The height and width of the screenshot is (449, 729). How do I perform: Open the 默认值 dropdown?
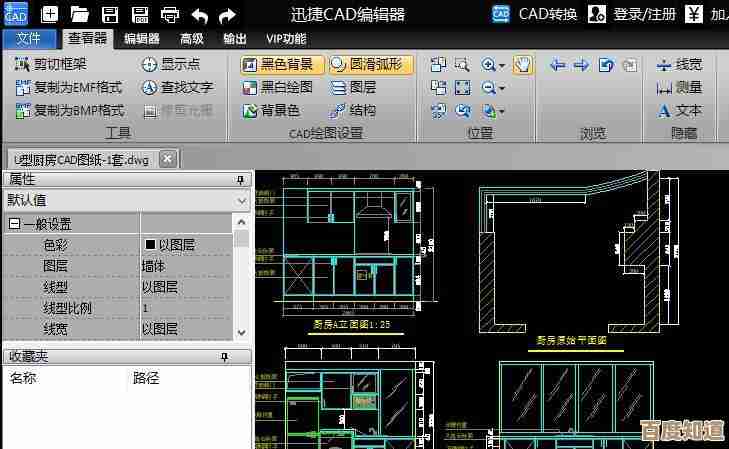click(242, 200)
